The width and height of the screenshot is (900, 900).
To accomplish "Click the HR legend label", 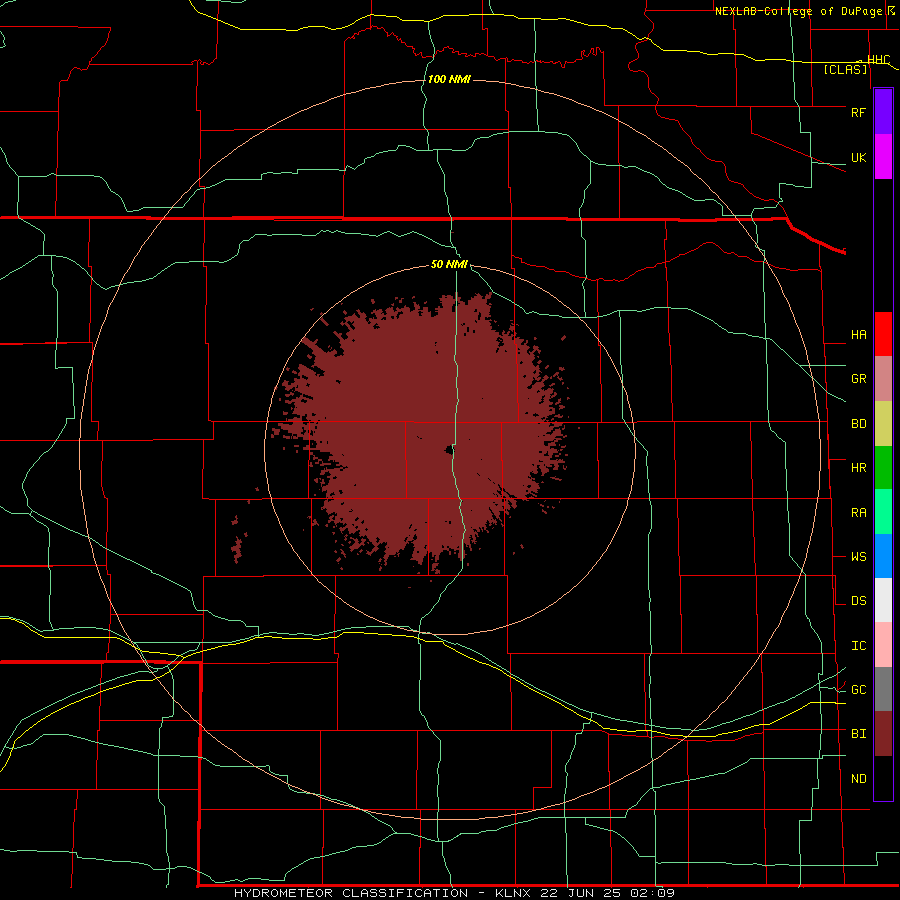I will pyautogui.click(x=858, y=468).
